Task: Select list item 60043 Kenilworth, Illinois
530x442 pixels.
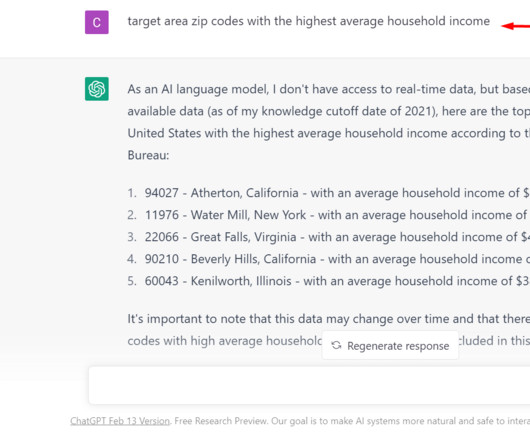Action: click(x=328, y=281)
